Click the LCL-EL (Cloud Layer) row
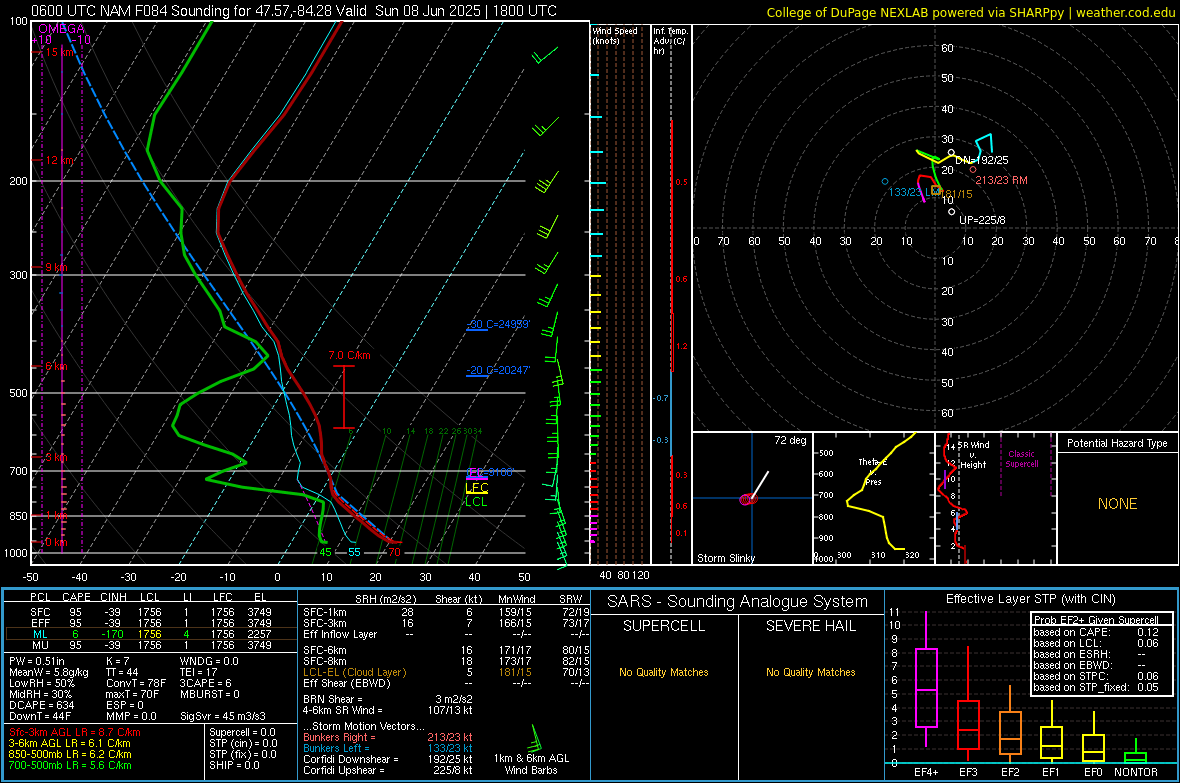The width and height of the screenshot is (1180, 783). coord(446,672)
